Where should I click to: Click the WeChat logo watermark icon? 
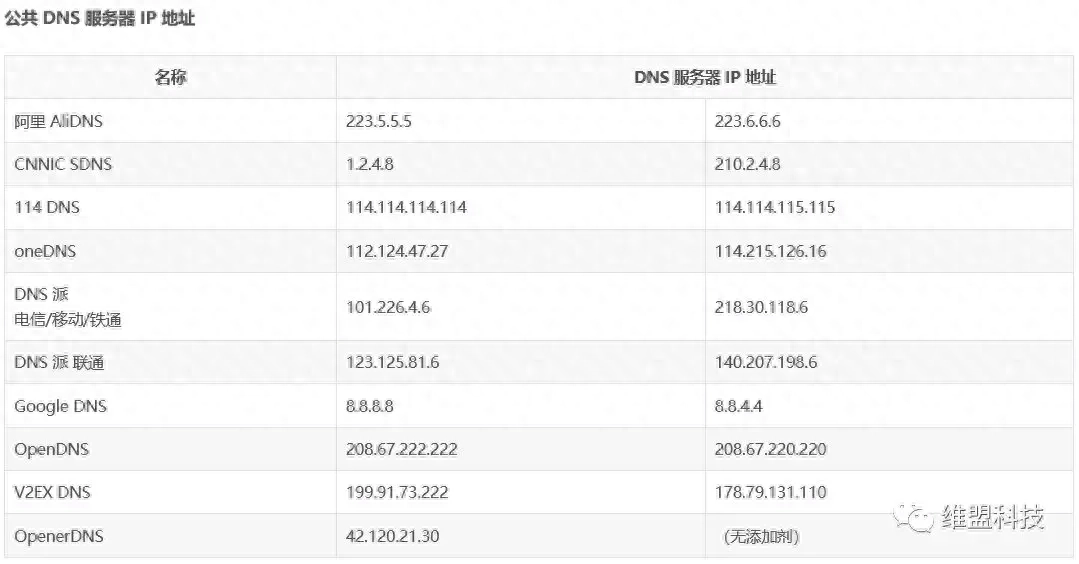coord(916,517)
